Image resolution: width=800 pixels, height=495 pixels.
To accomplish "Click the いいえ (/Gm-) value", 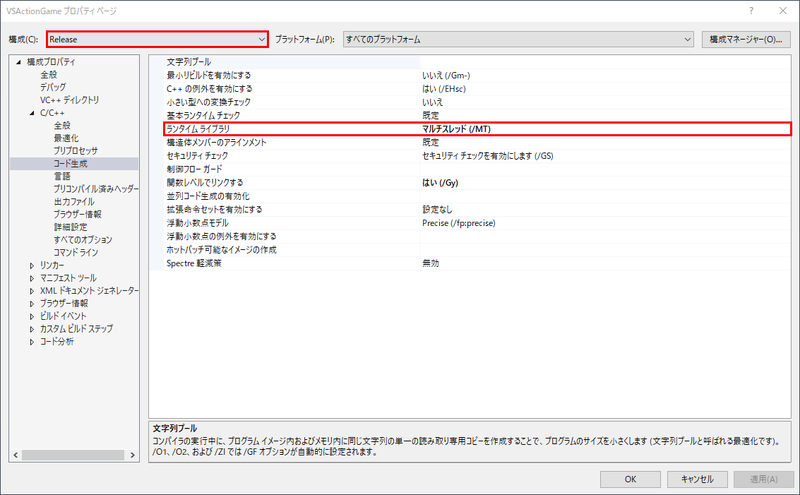I will point(446,76).
